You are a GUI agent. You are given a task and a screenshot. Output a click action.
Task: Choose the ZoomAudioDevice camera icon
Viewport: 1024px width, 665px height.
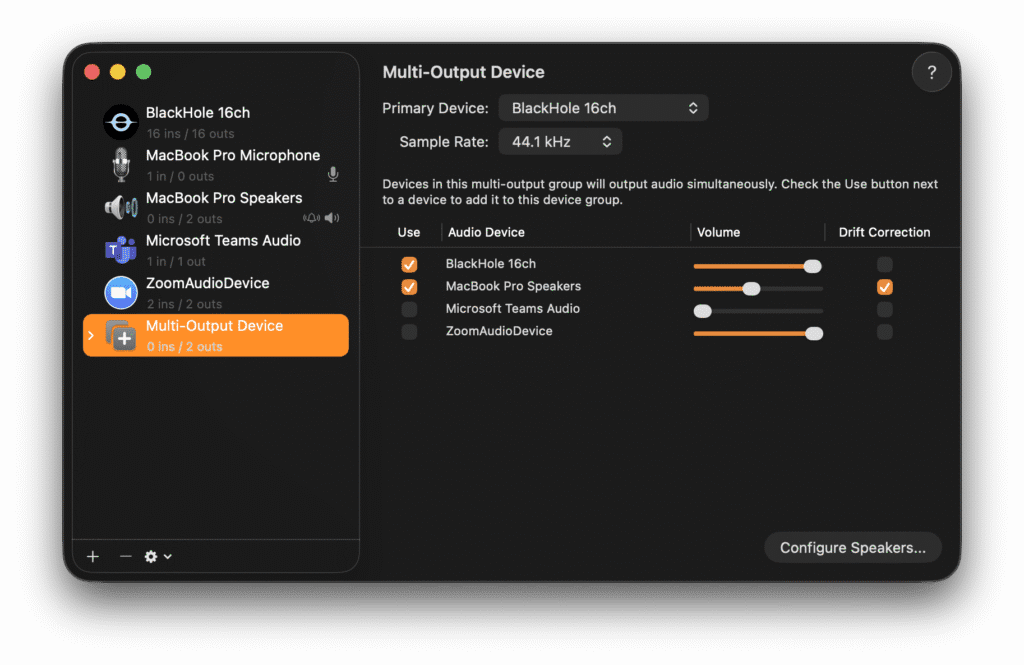click(x=121, y=292)
